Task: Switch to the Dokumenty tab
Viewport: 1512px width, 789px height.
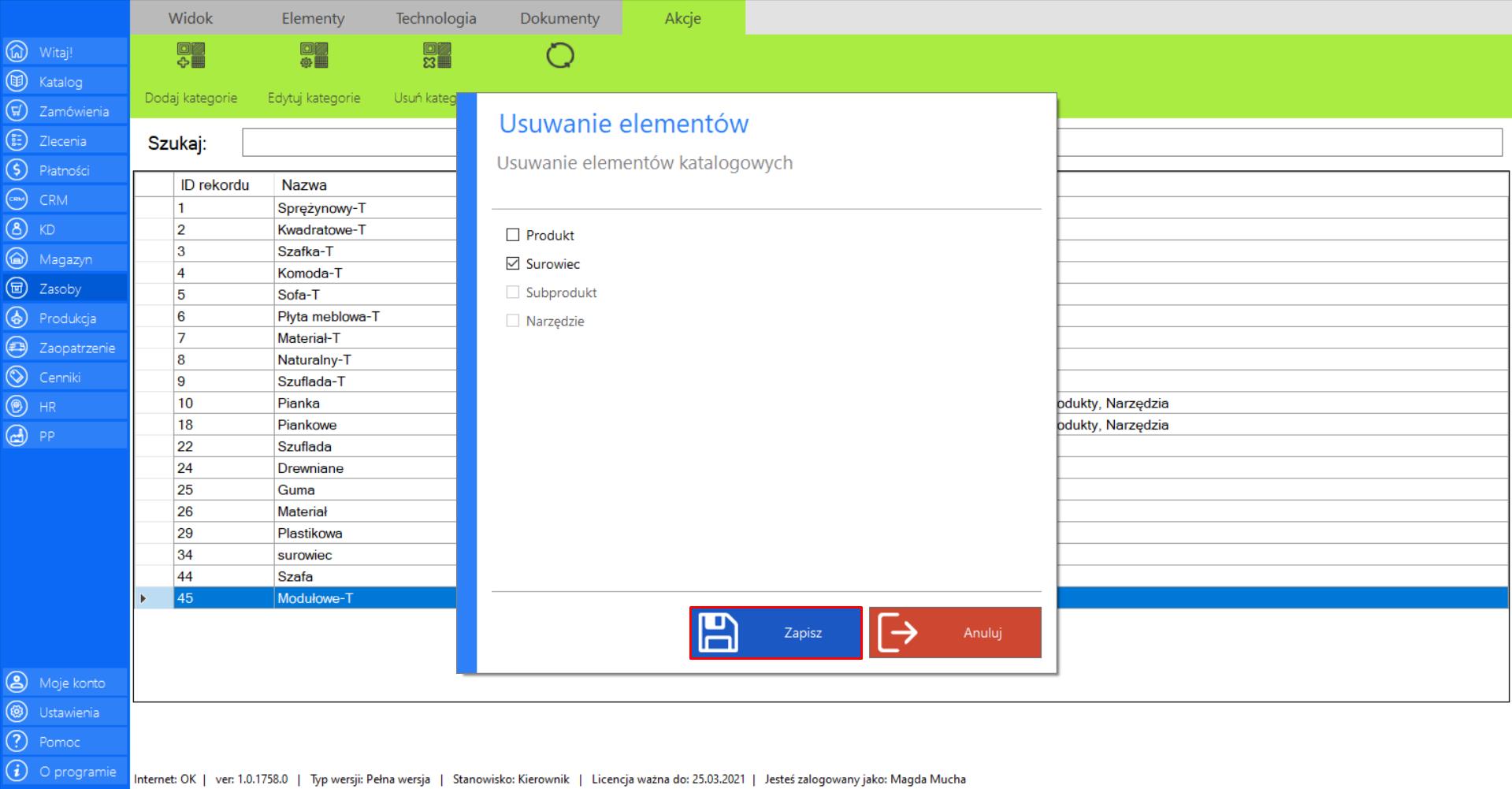Action: point(559,18)
